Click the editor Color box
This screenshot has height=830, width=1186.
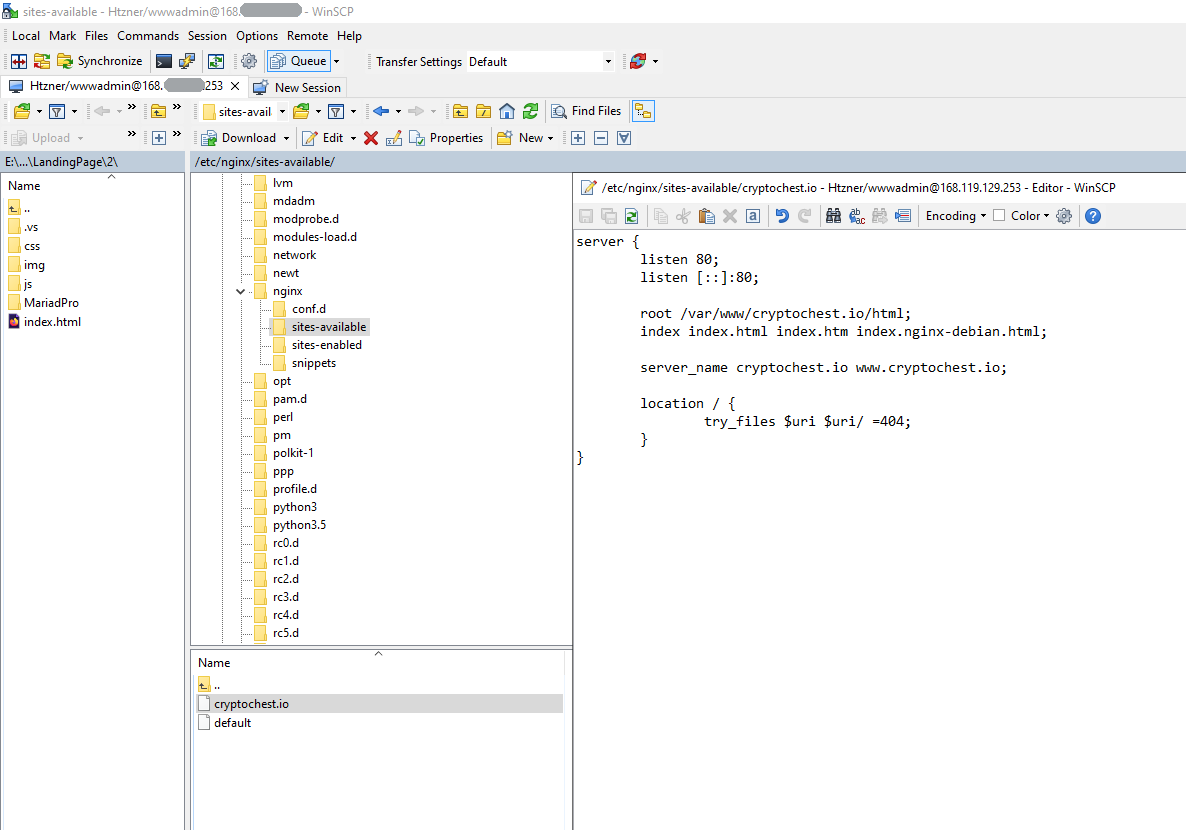pyautogui.click(x=999, y=216)
